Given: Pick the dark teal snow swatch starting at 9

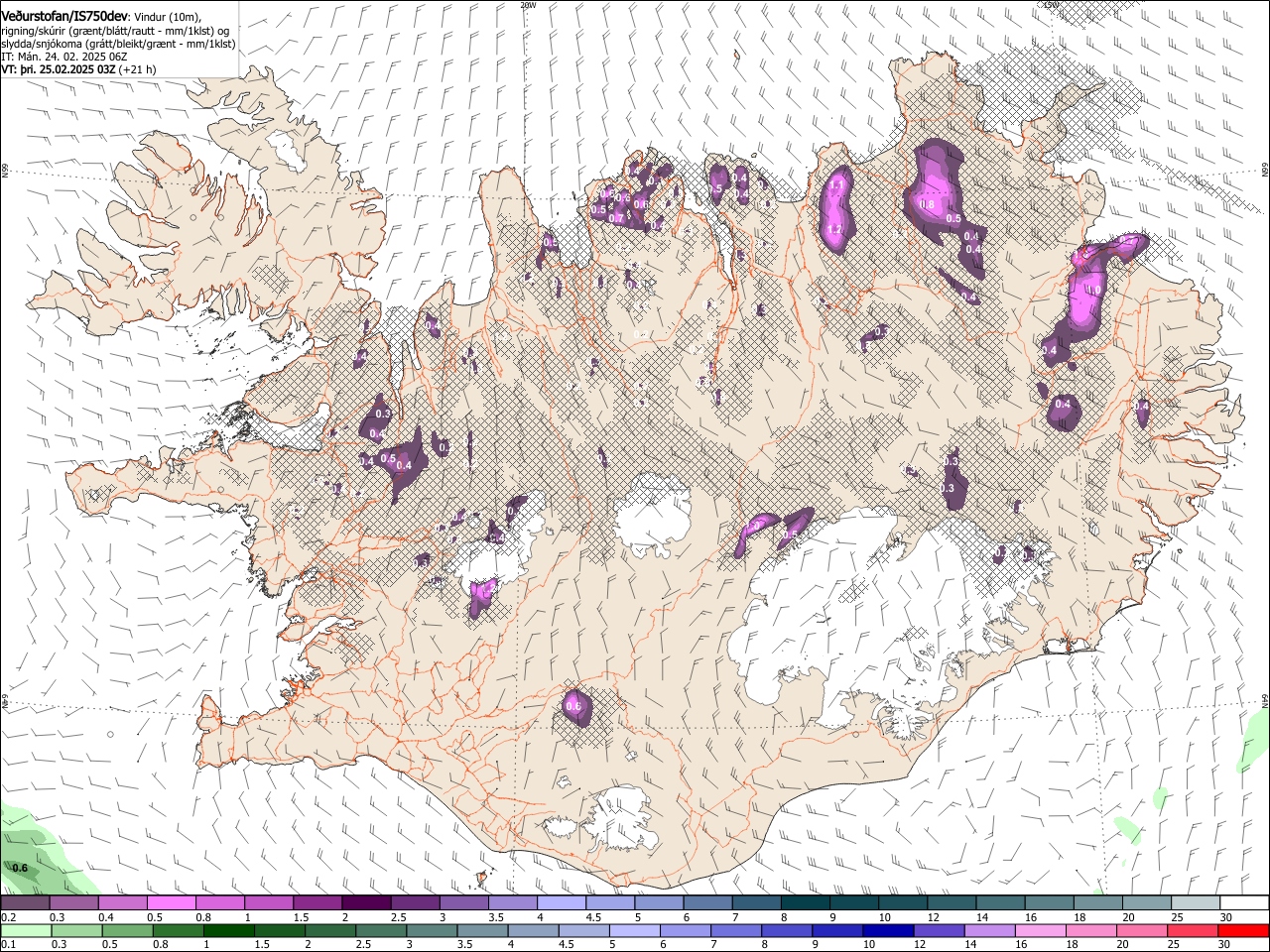Looking at the screenshot, I should click(x=853, y=903).
